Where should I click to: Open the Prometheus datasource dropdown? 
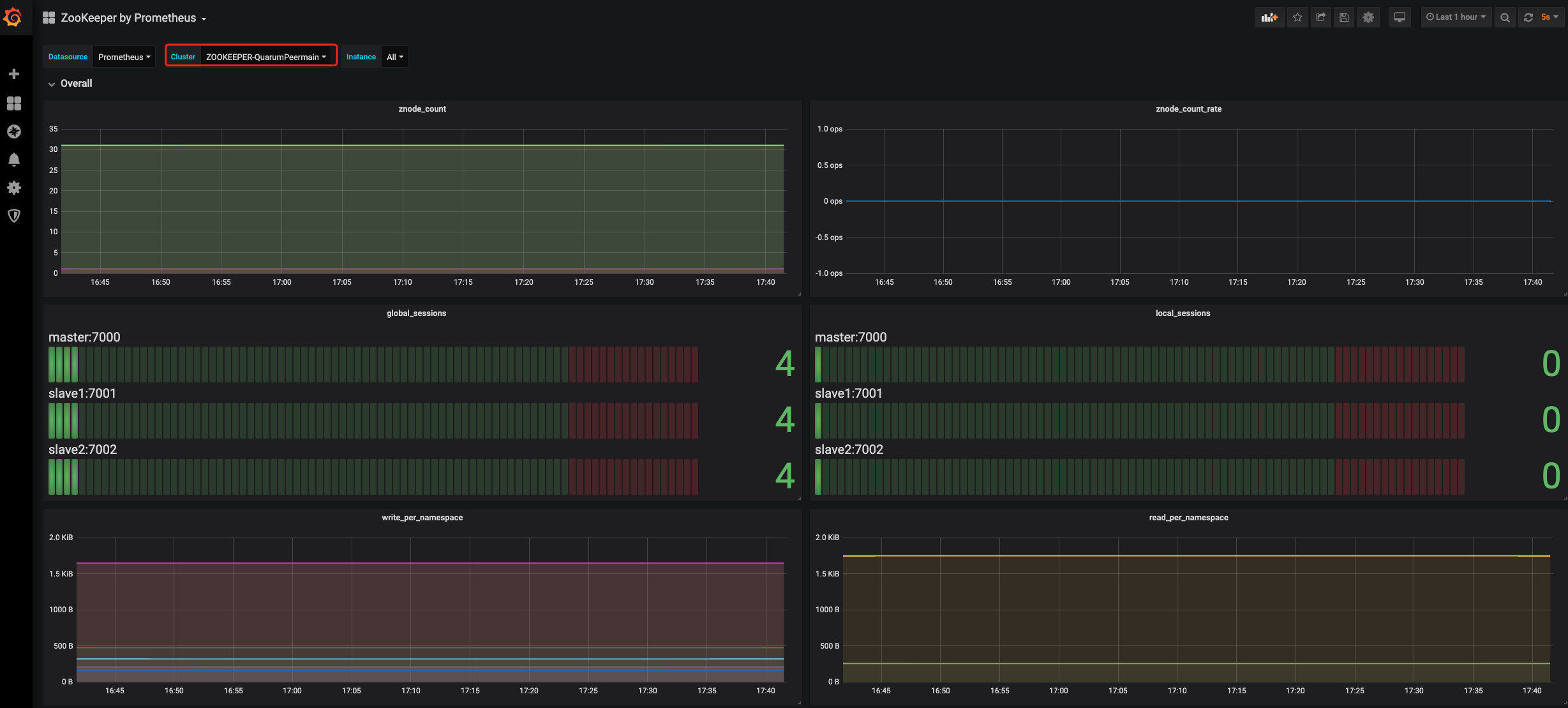124,57
